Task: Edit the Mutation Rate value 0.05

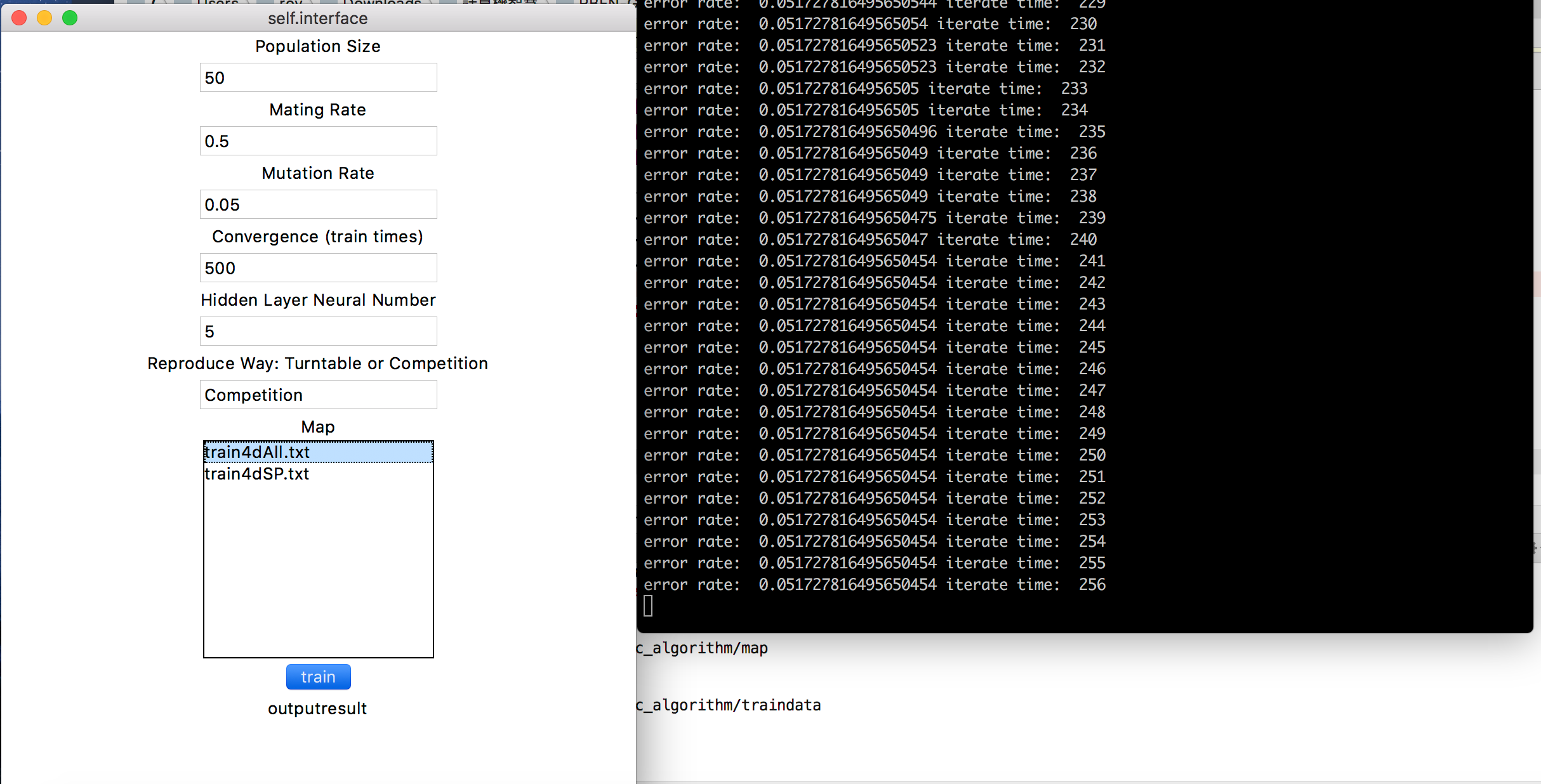Action: click(317, 204)
